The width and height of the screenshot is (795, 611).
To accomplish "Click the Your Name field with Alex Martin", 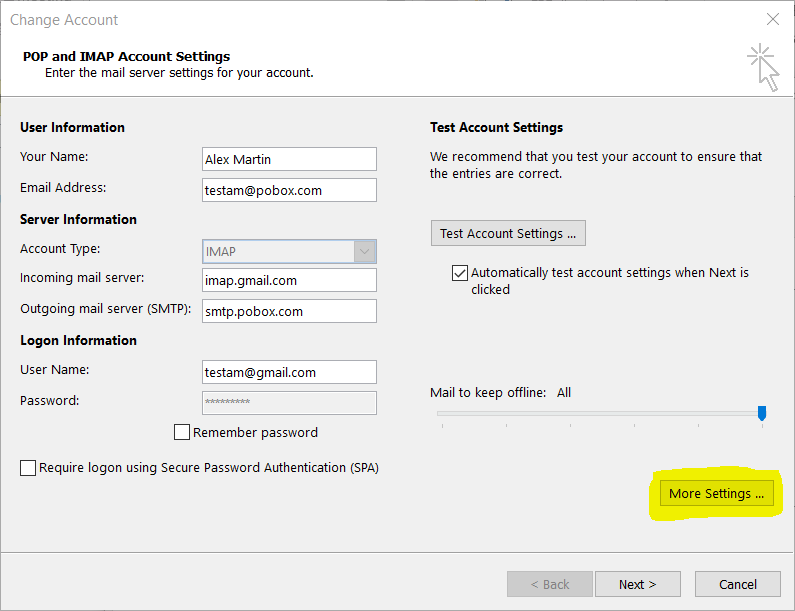I will click(x=289, y=159).
